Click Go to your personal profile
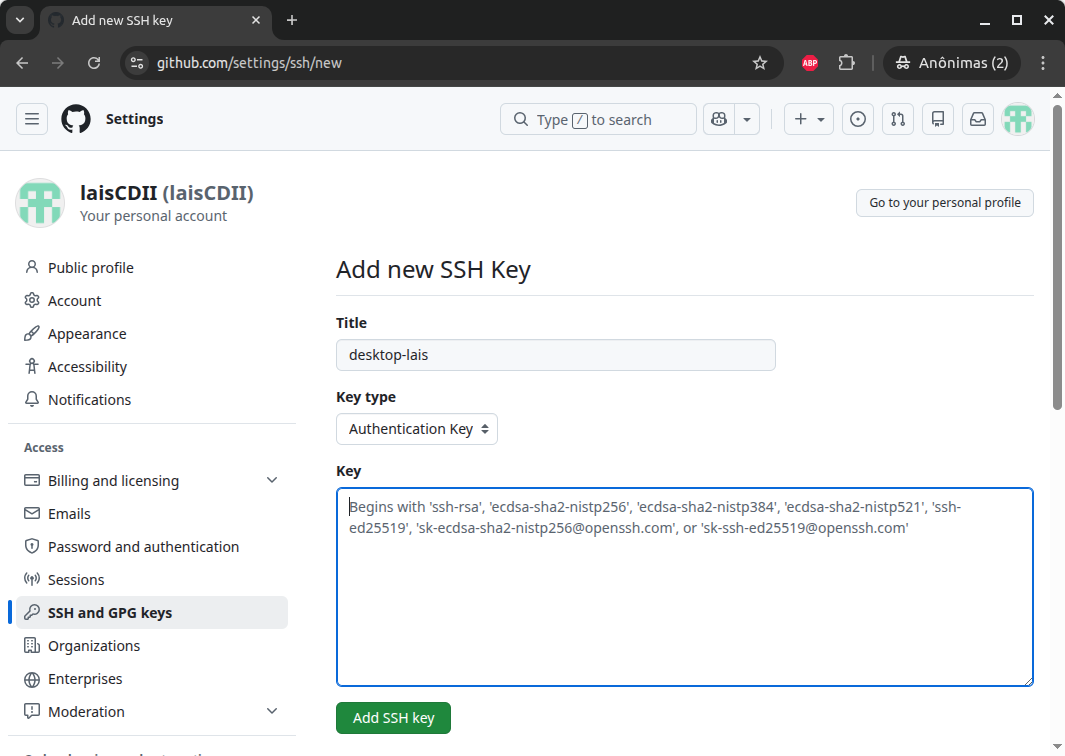This screenshot has width=1065, height=756. coord(944,203)
